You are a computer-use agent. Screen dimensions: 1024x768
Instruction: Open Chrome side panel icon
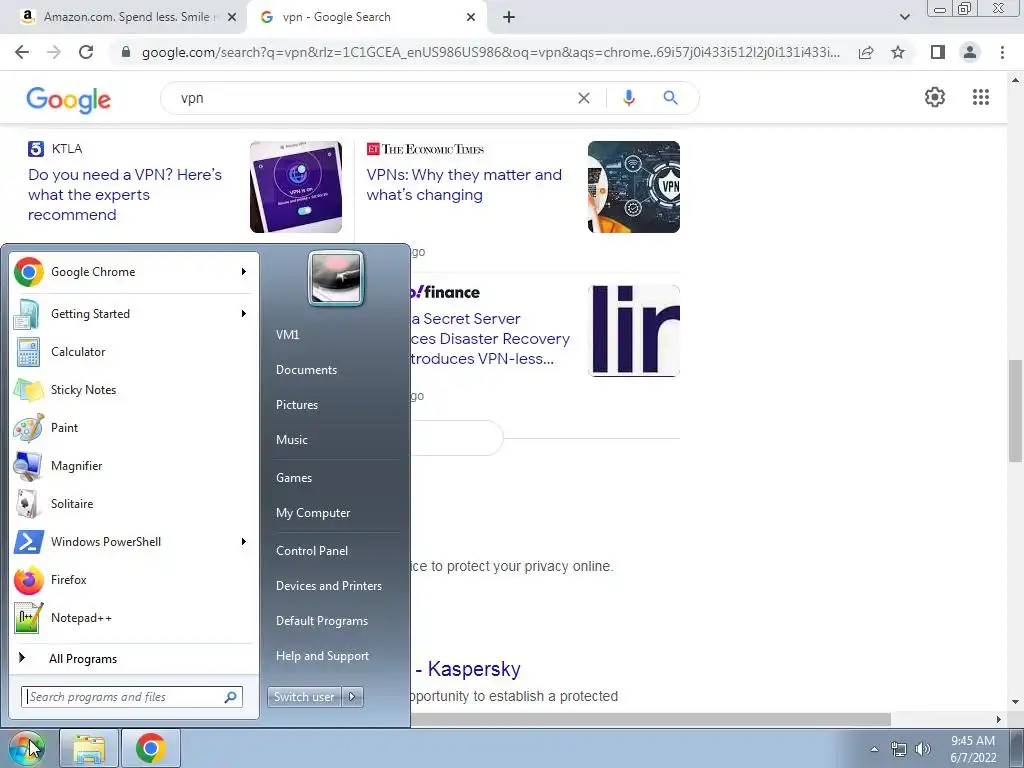[938, 52]
